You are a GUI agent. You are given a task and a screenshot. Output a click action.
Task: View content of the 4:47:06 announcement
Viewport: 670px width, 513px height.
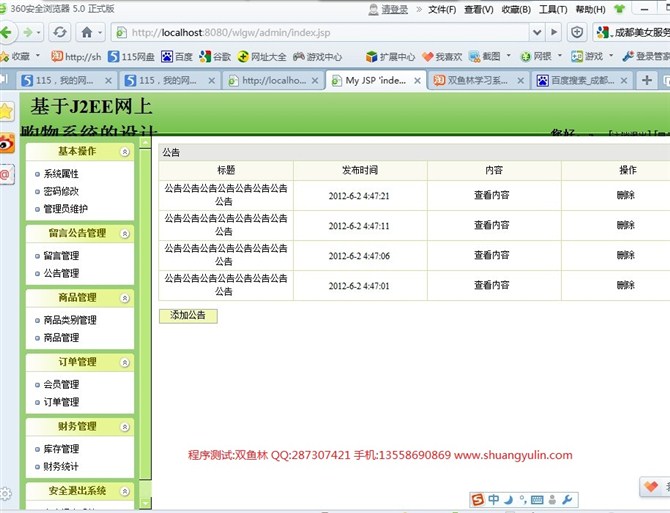click(491, 256)
